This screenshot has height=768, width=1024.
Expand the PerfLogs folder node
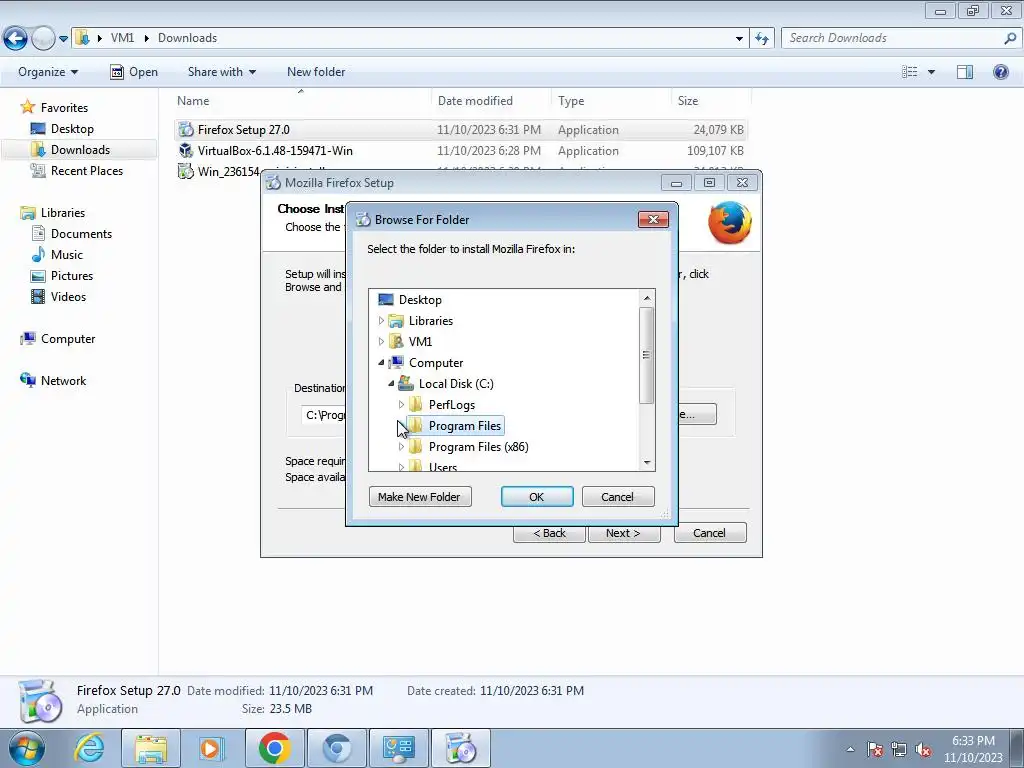401,405
